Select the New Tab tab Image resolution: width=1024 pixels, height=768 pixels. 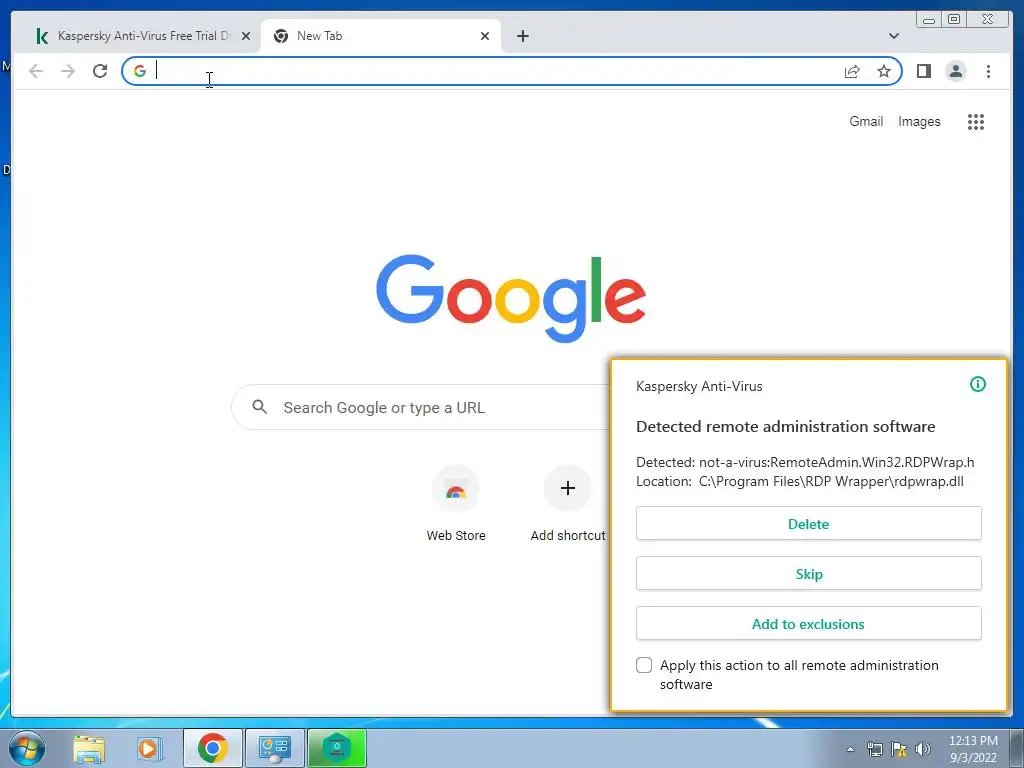point(381,36)
